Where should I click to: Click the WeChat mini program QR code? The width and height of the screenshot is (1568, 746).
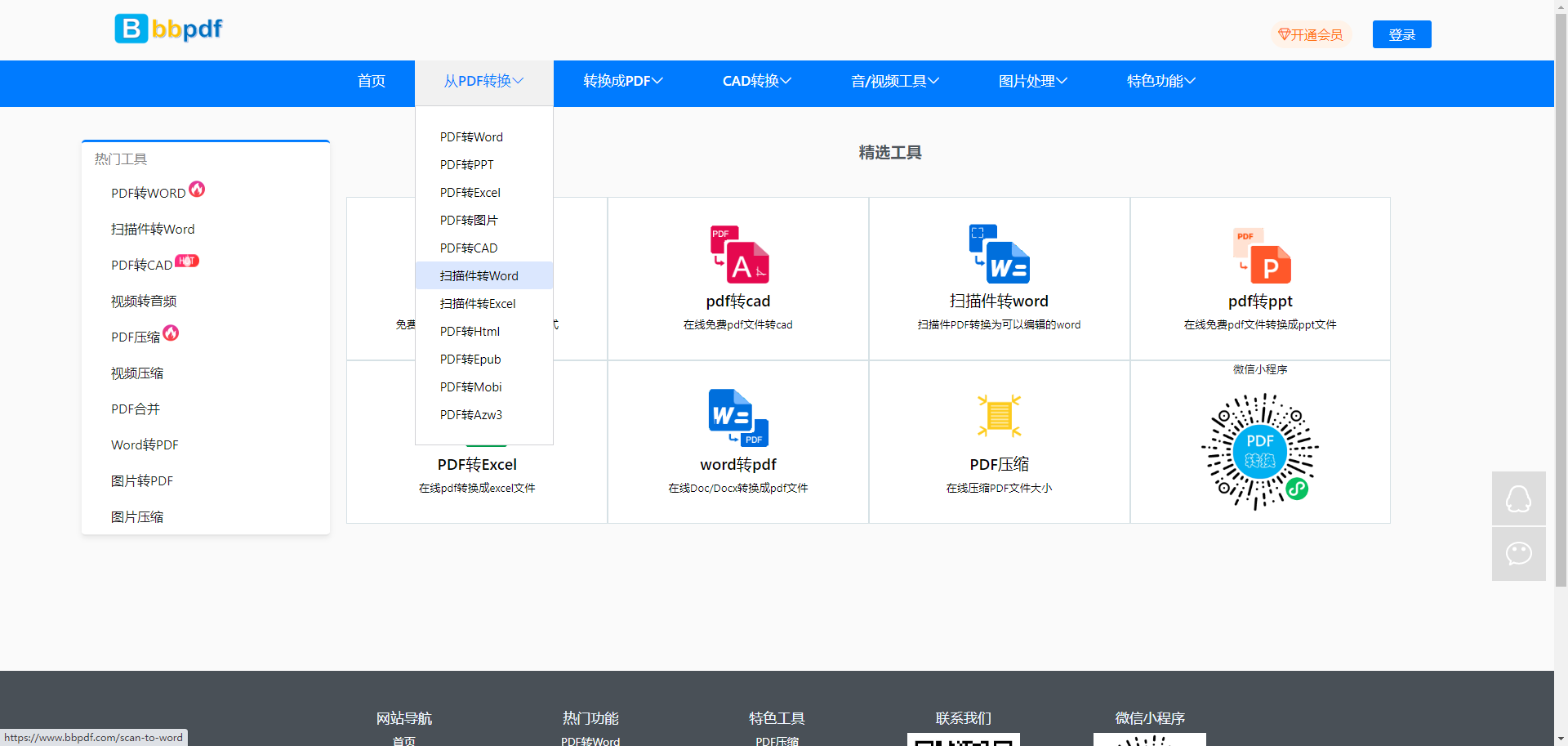[x=1260, y=451]
